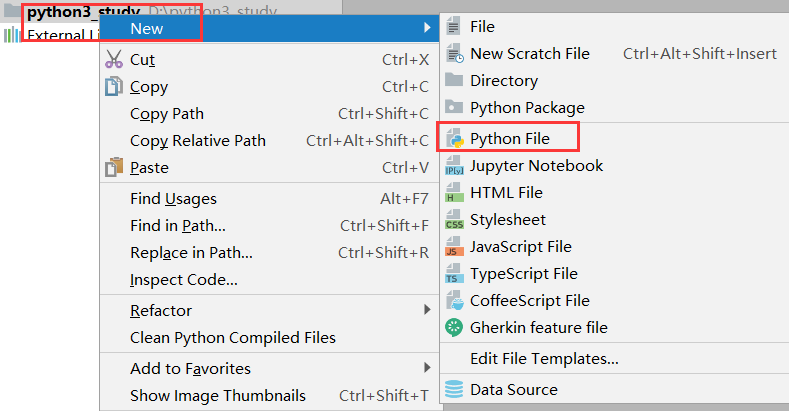Open the Add to Favorites submenu arrow
Viewport: 789px width, 411px height.
point(427,368)
